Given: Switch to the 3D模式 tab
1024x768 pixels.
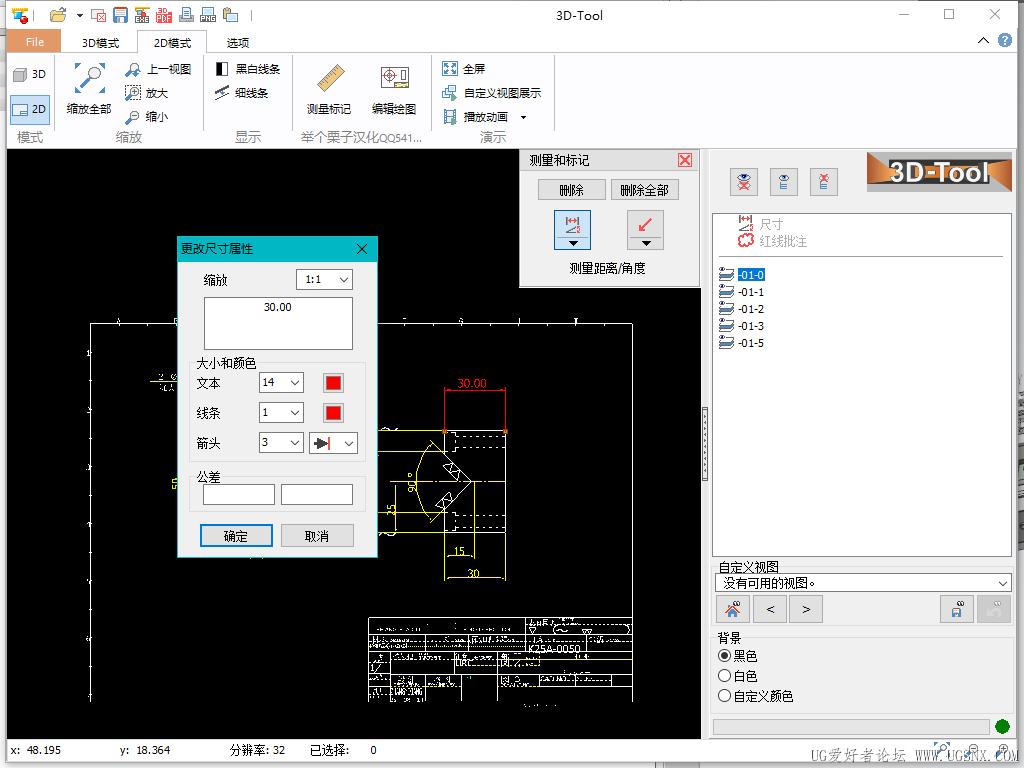Looking at the screenshot, I should pos(100,43).
